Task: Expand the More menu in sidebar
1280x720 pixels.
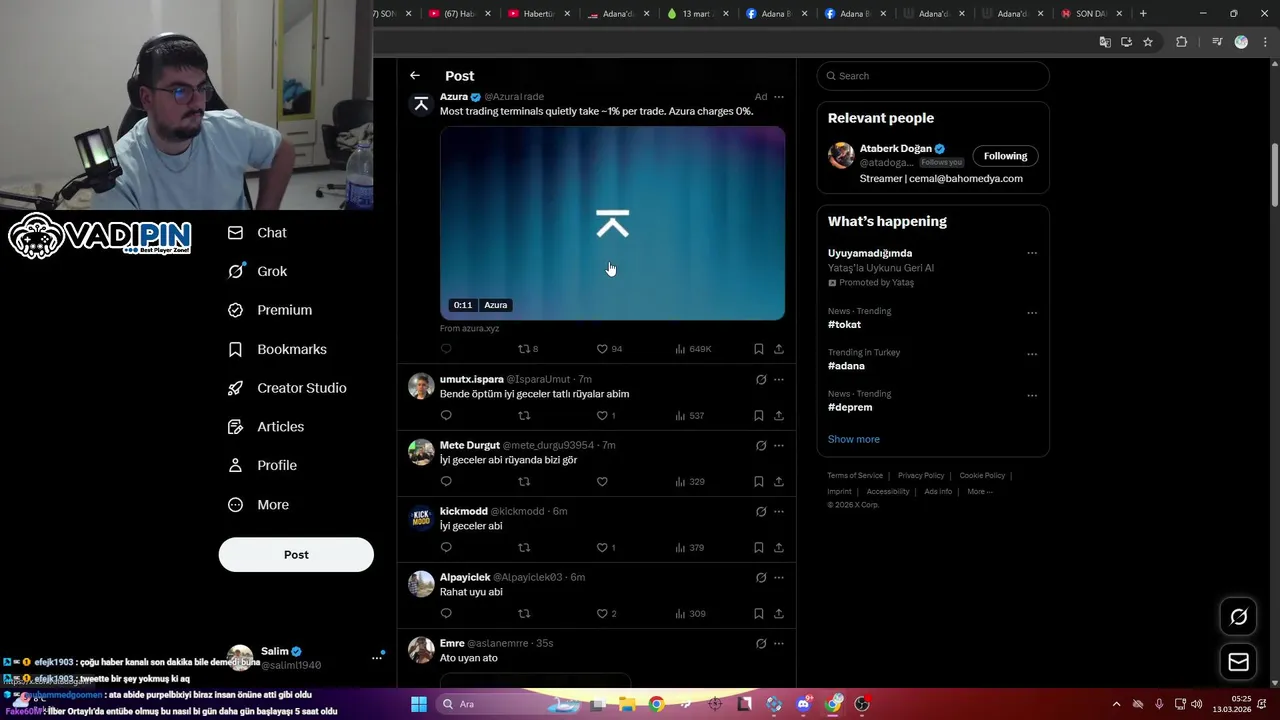Action: (258, 505)
